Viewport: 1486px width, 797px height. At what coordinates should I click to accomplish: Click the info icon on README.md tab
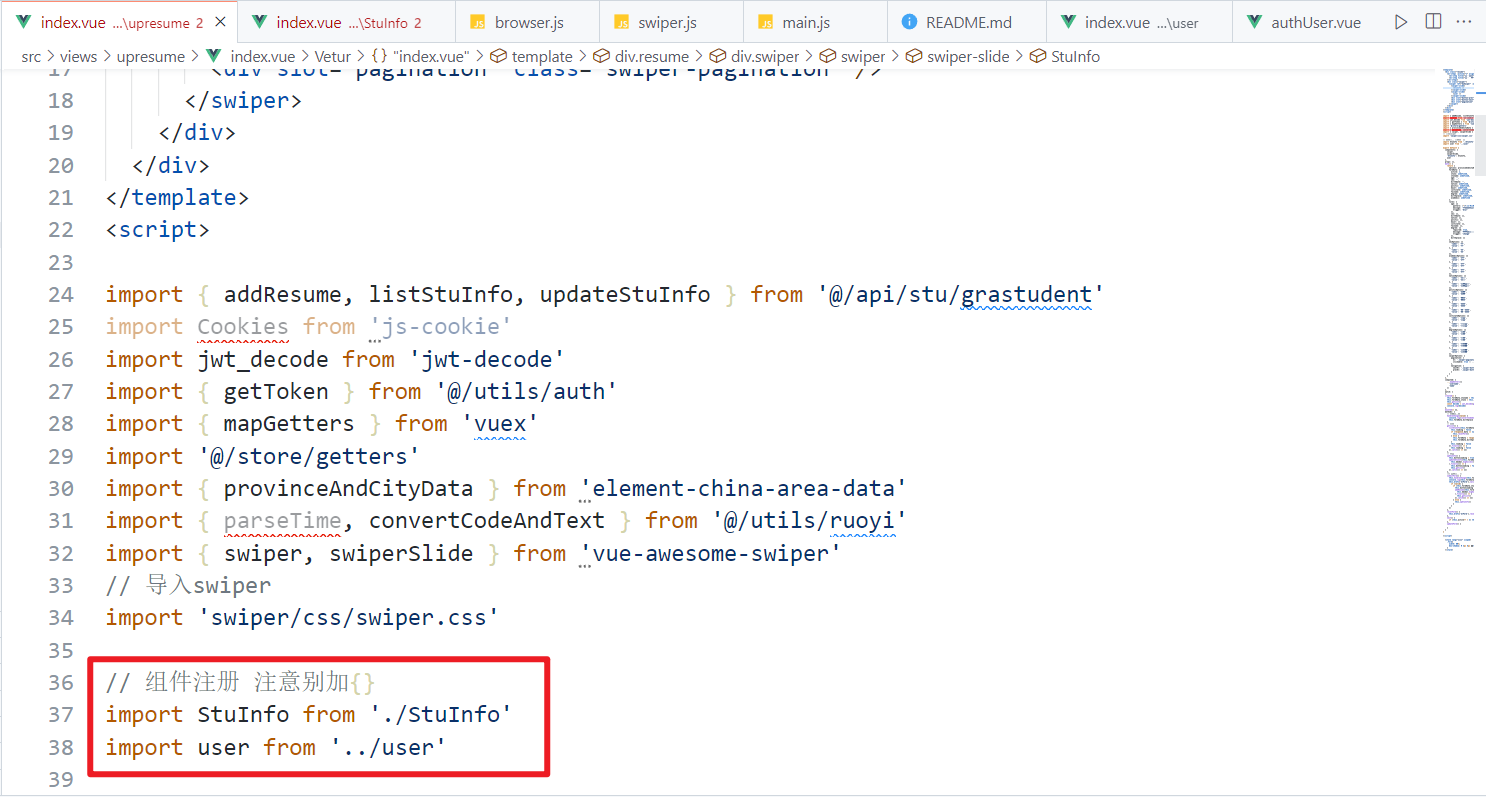pyautogui.click(x=910, y=22)
